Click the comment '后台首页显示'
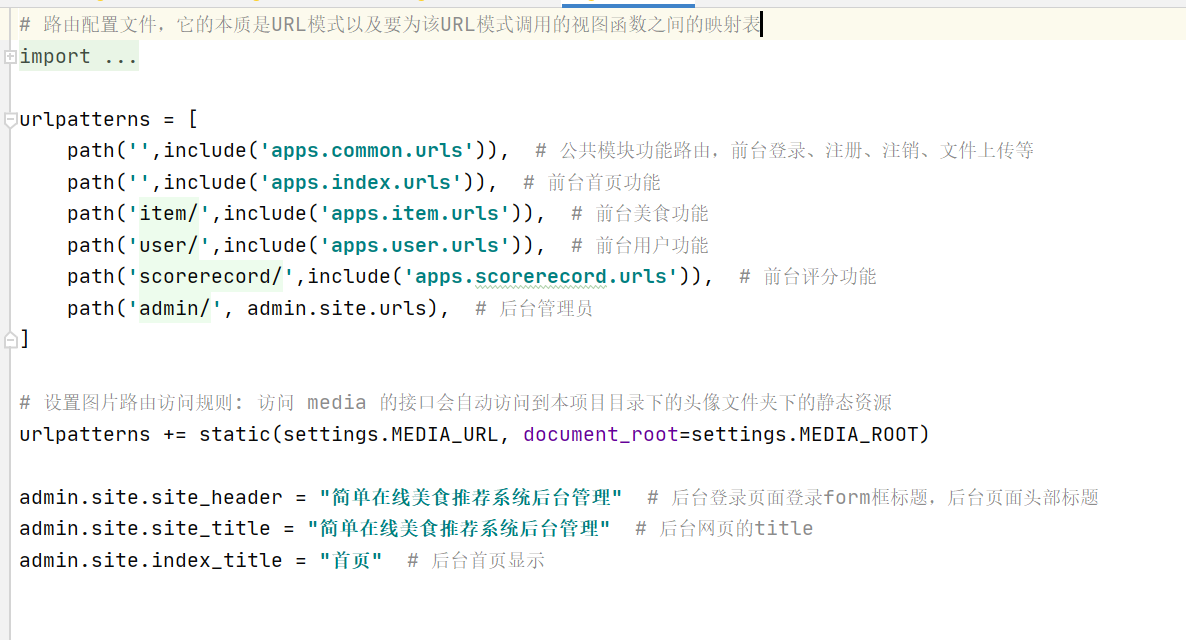Screen dimensions: 1186x640 [476, 561]
